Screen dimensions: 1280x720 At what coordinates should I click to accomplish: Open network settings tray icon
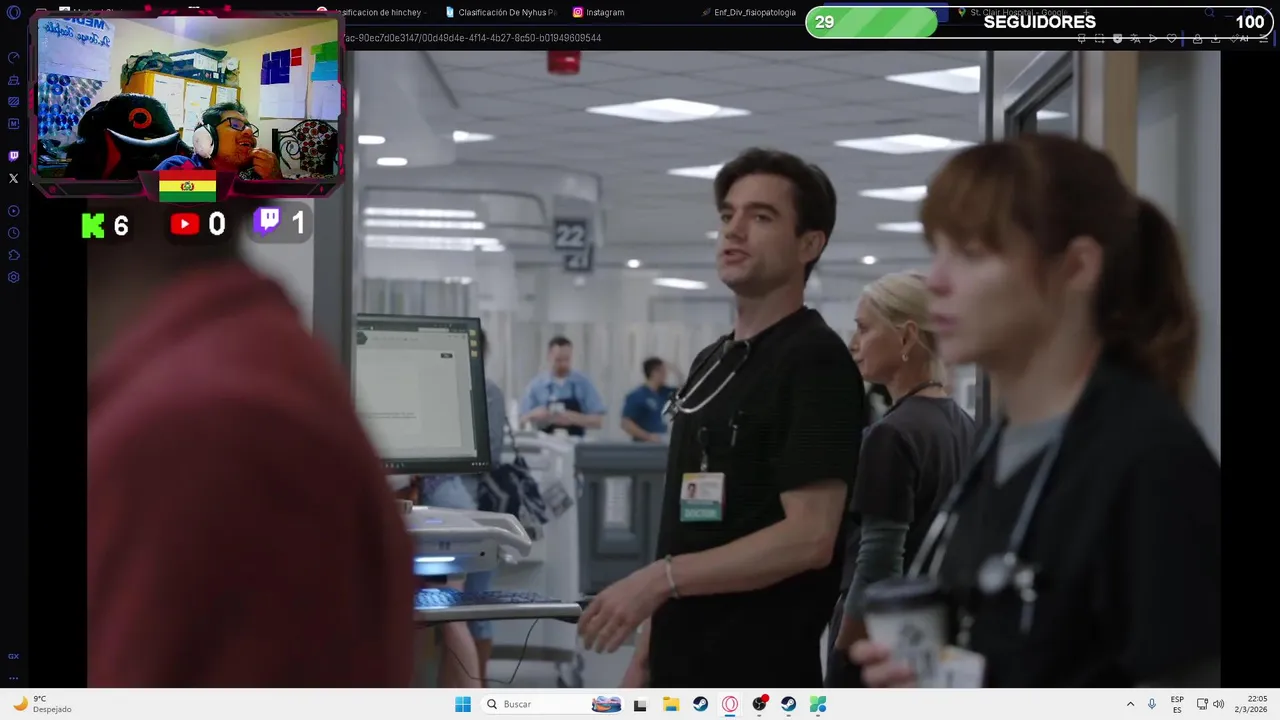click(1202, 704)
